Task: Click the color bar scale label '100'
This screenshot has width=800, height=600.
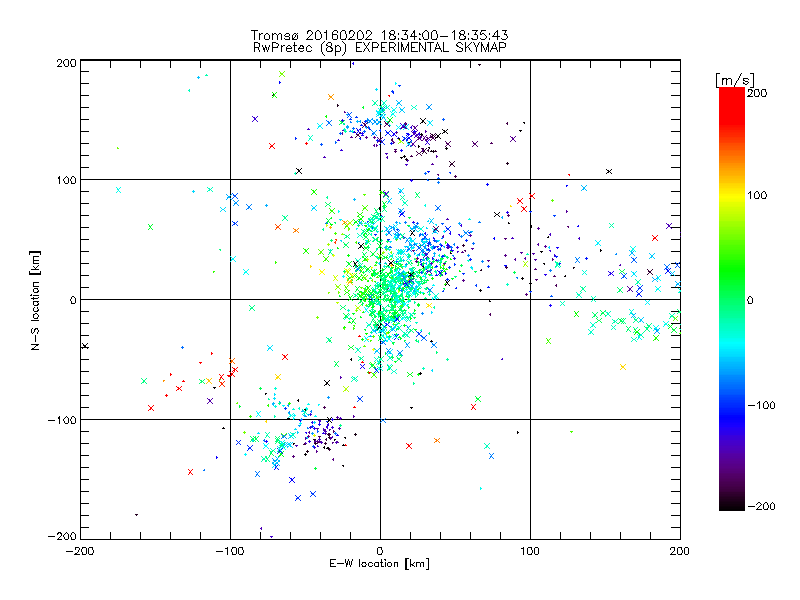Action: [x=757, y=195]
